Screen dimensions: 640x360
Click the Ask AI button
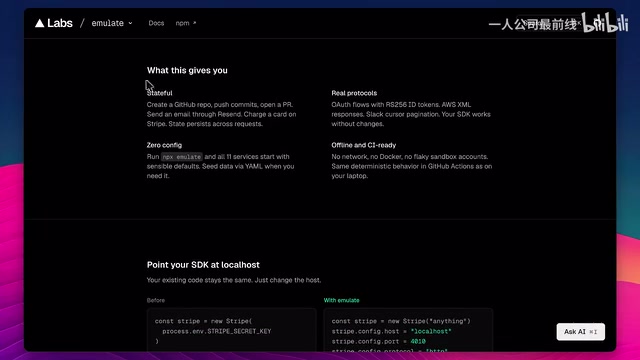click(580, 332)
